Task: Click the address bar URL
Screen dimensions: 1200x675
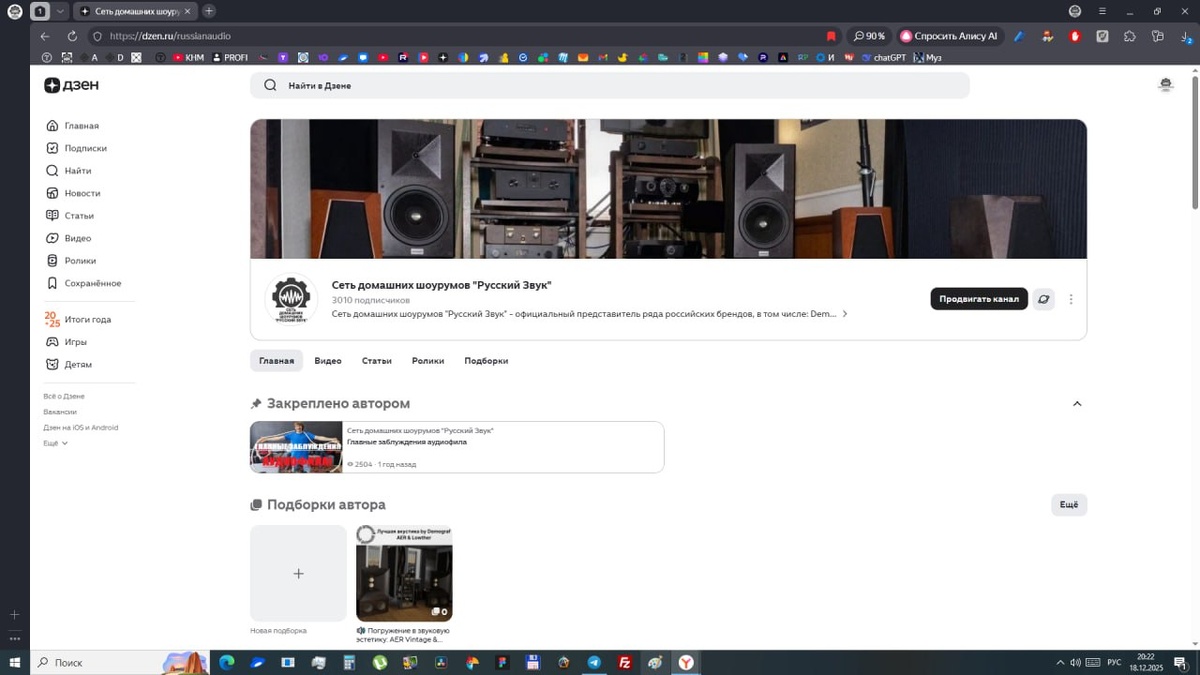Action: tap(170, 36)
